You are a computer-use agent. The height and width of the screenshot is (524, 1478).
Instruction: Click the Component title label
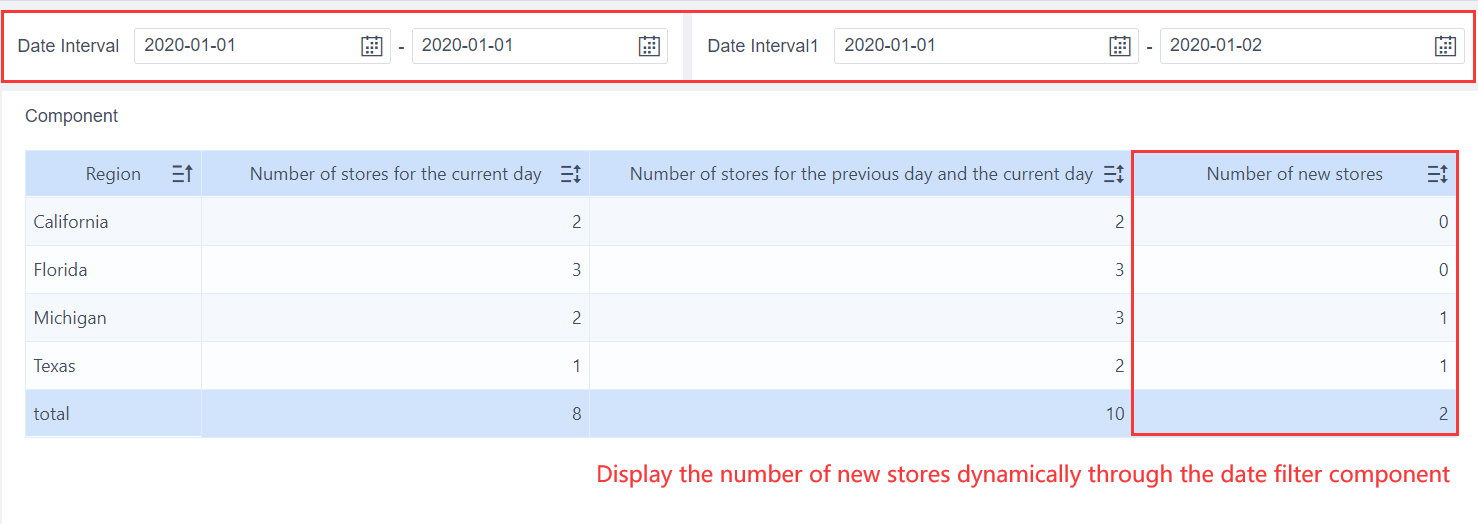pos(72,116)
